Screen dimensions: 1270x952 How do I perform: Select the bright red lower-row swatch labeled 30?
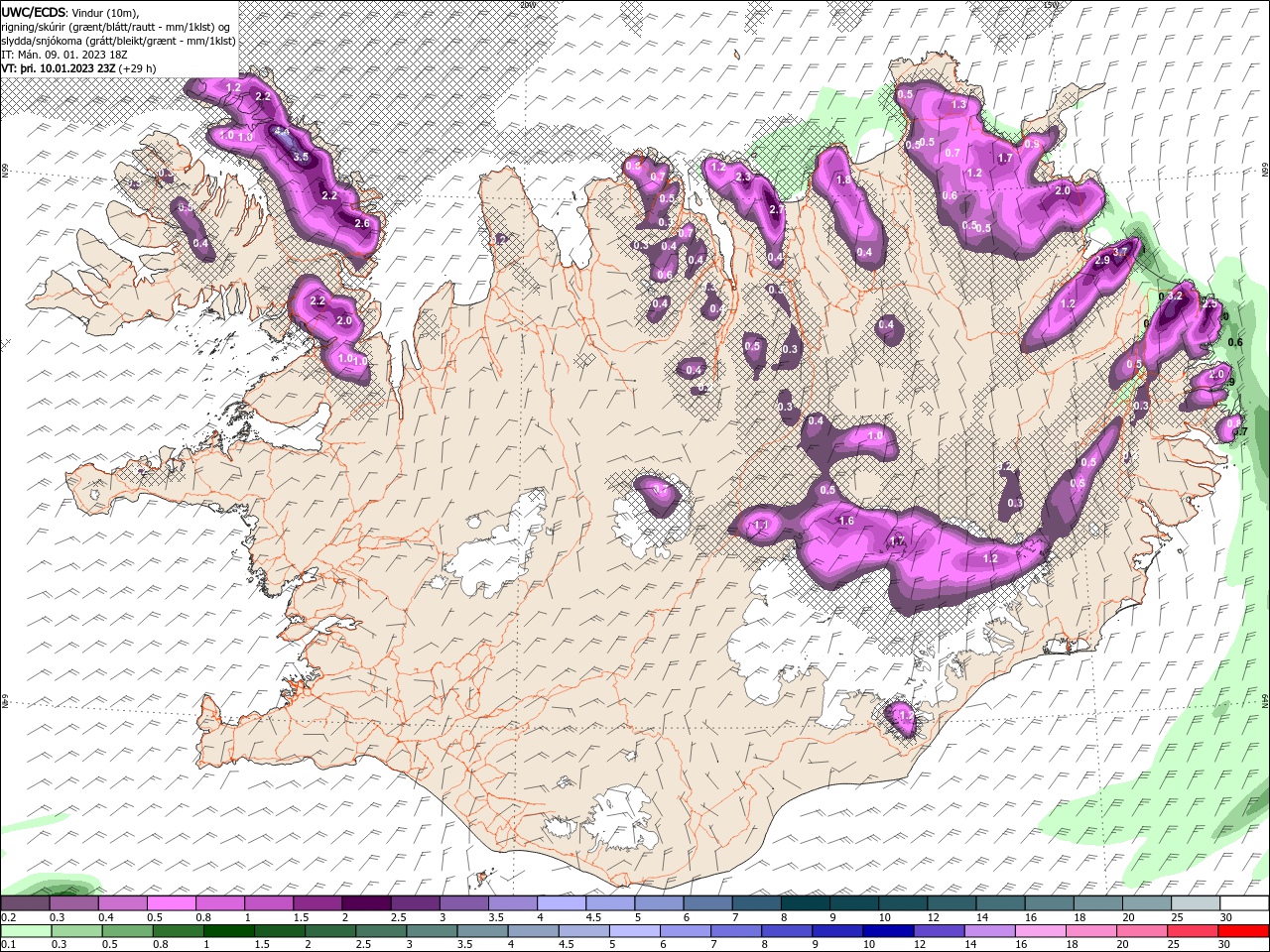coord(1243,931)
